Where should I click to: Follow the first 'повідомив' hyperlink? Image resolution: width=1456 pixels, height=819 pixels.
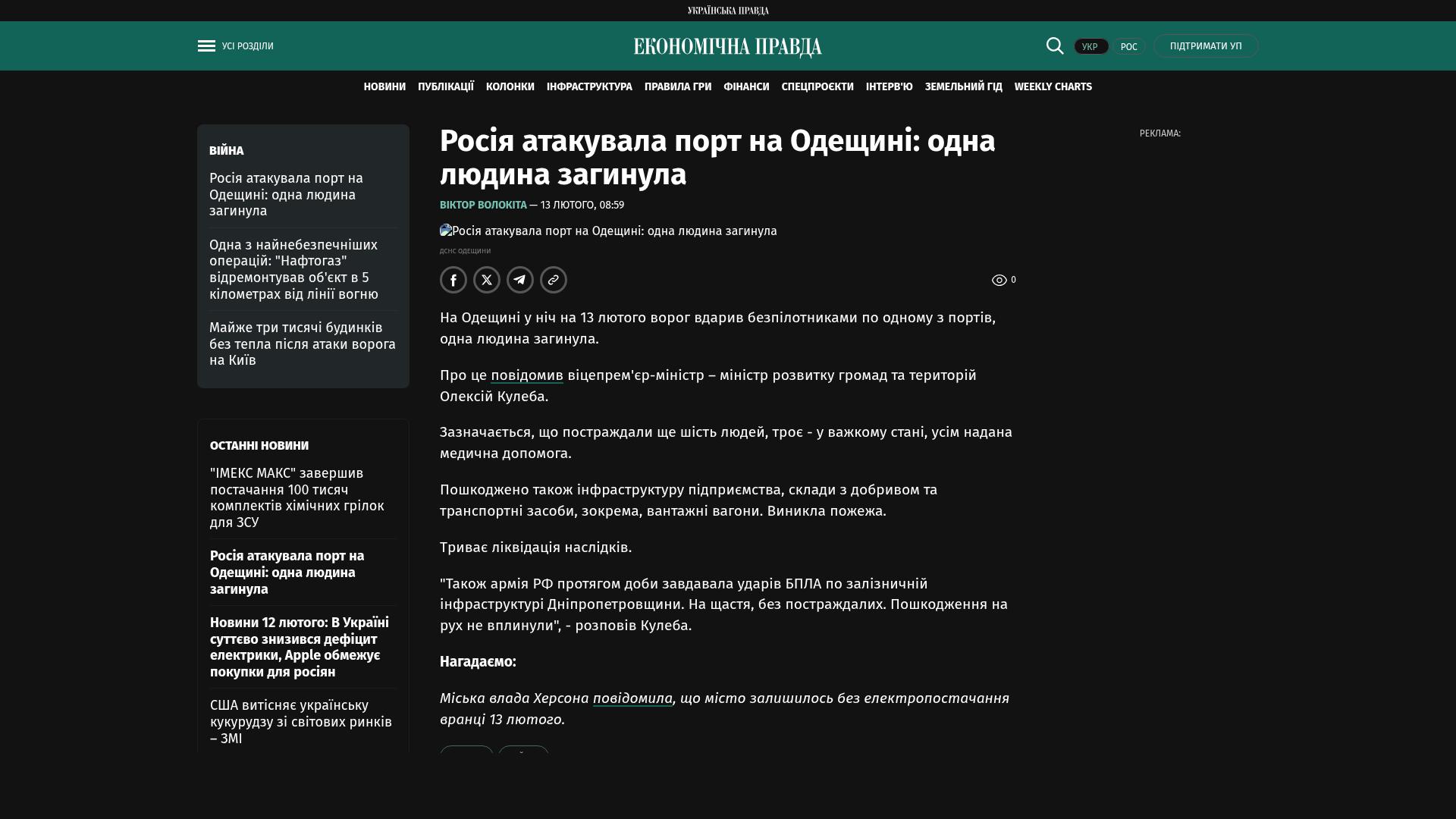pos(527,375)
